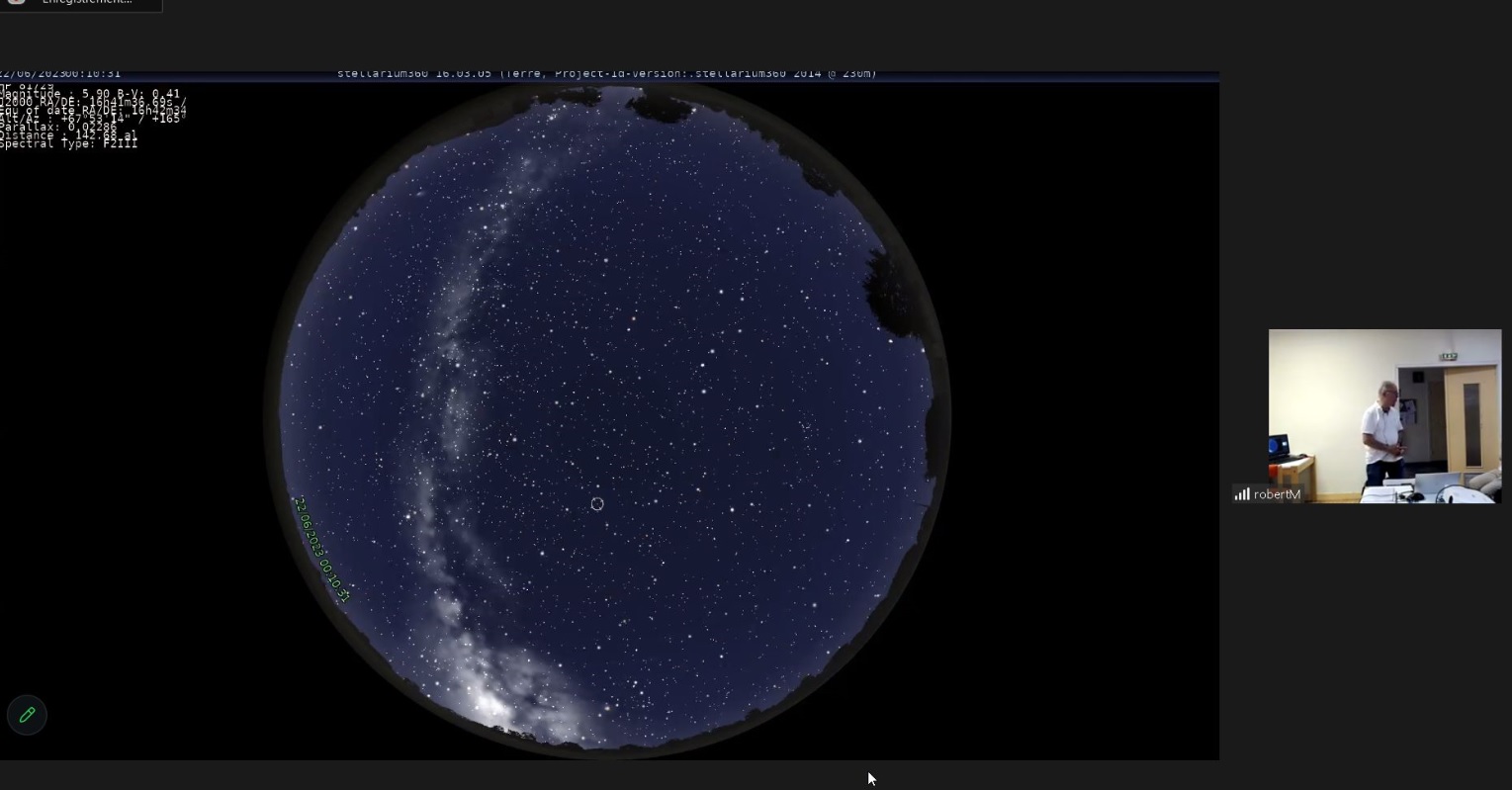Click the green pencil annotation icon
The width and height of the screenshot is (1512, 790).
pyautogui.click(x=27, y=715)
